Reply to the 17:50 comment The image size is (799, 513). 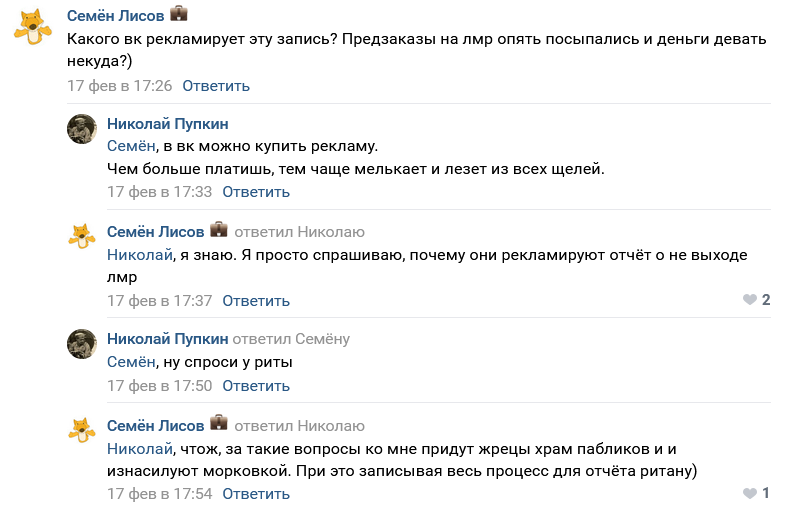click(256, 386)
